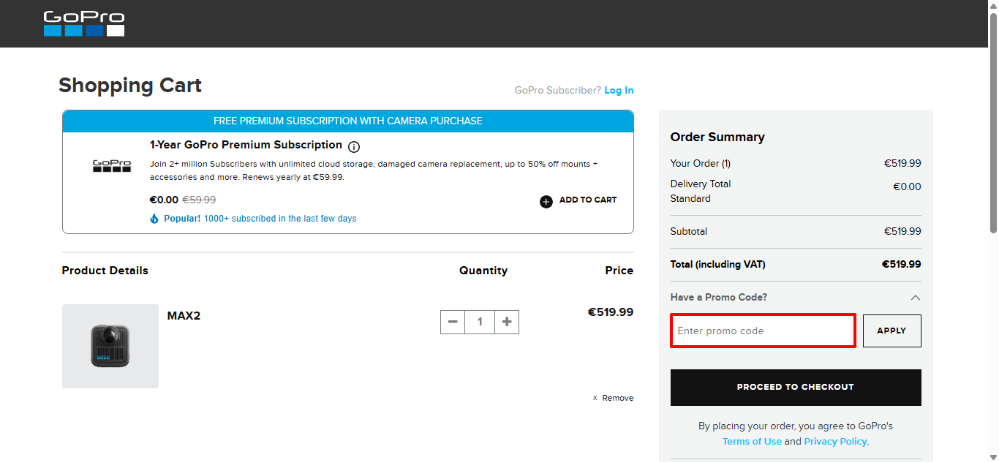Screen dimensions: 999x462
Task: Collapse the Have a Promo Code section
Action: tap(915, 298)
